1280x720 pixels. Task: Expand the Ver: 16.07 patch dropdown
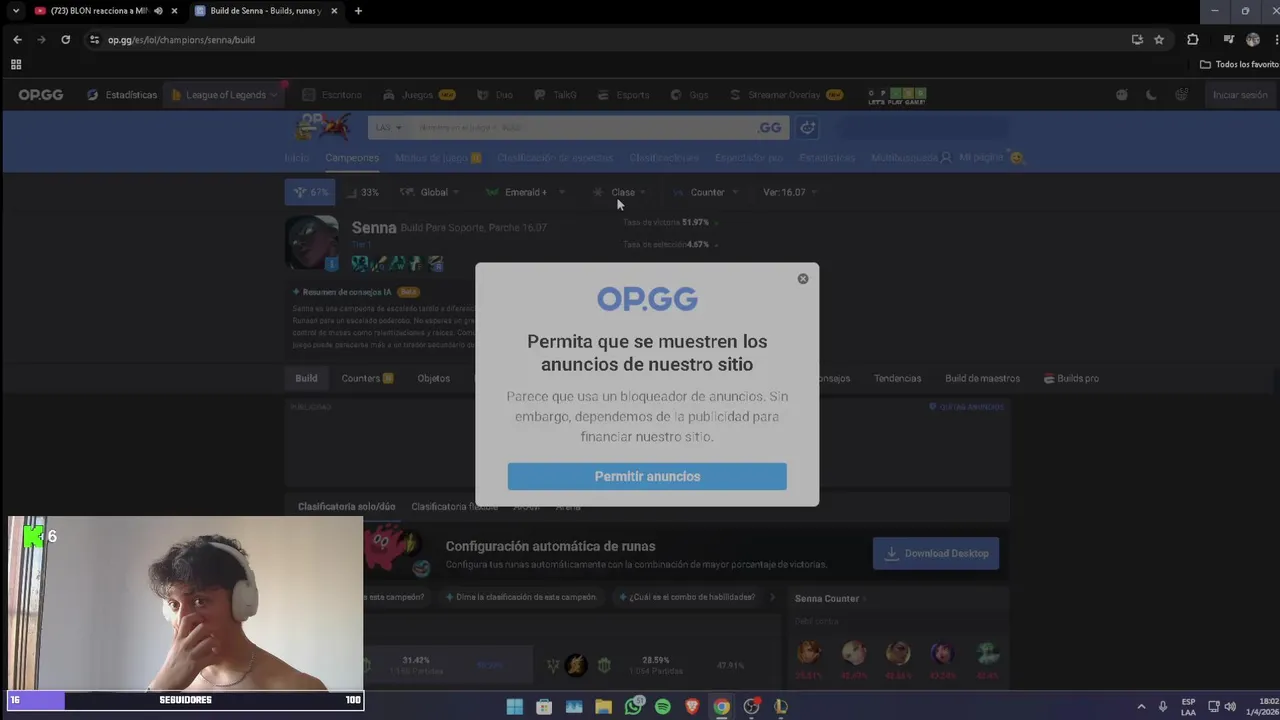(790, 192)
